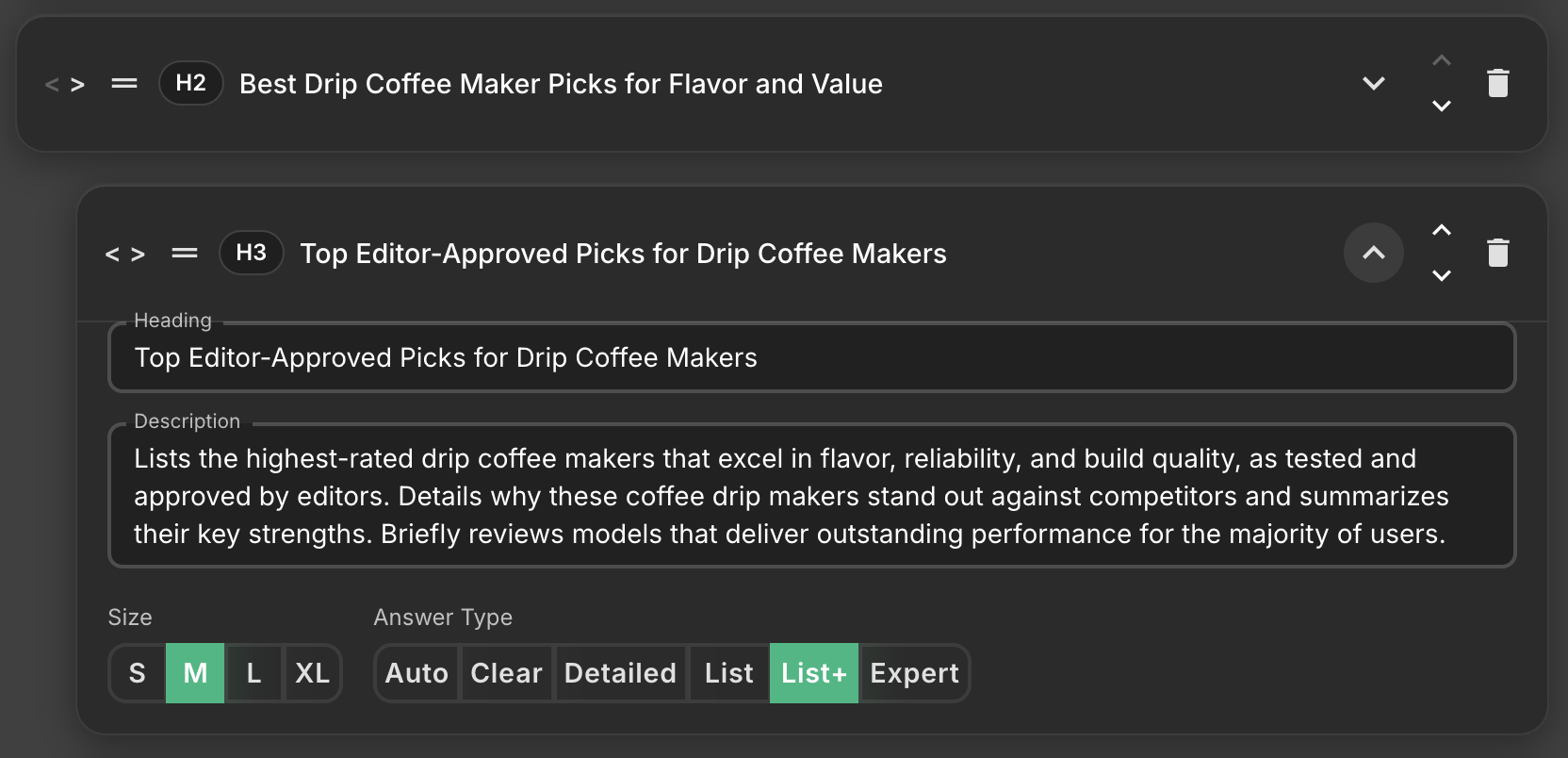Indent the H2 heading with right arrow
Screen dimensions: 1568x758
78,85
